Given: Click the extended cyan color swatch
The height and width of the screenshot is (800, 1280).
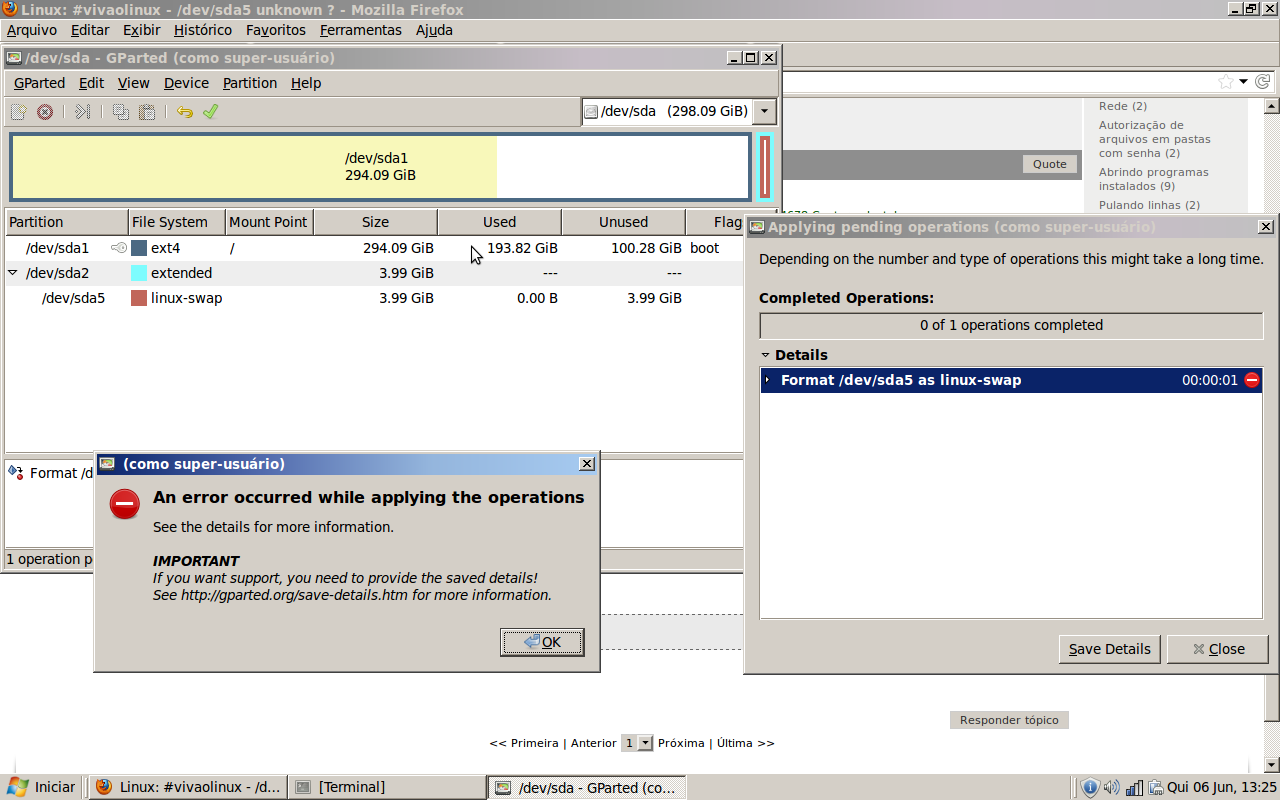Looking at the screenshot, I should pyautogui.click(x=139, y=273).
